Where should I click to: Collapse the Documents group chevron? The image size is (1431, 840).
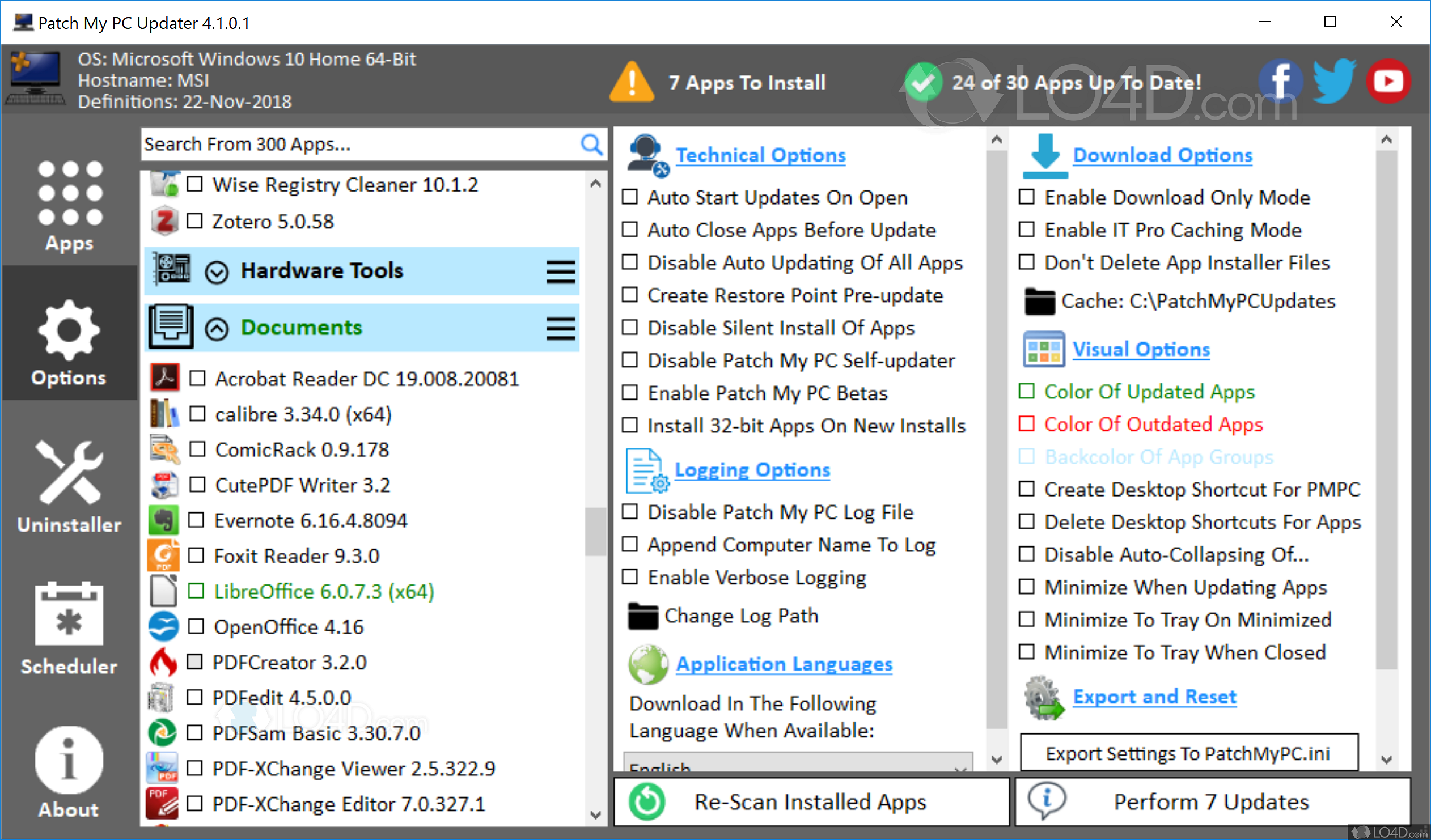[217, 329]
